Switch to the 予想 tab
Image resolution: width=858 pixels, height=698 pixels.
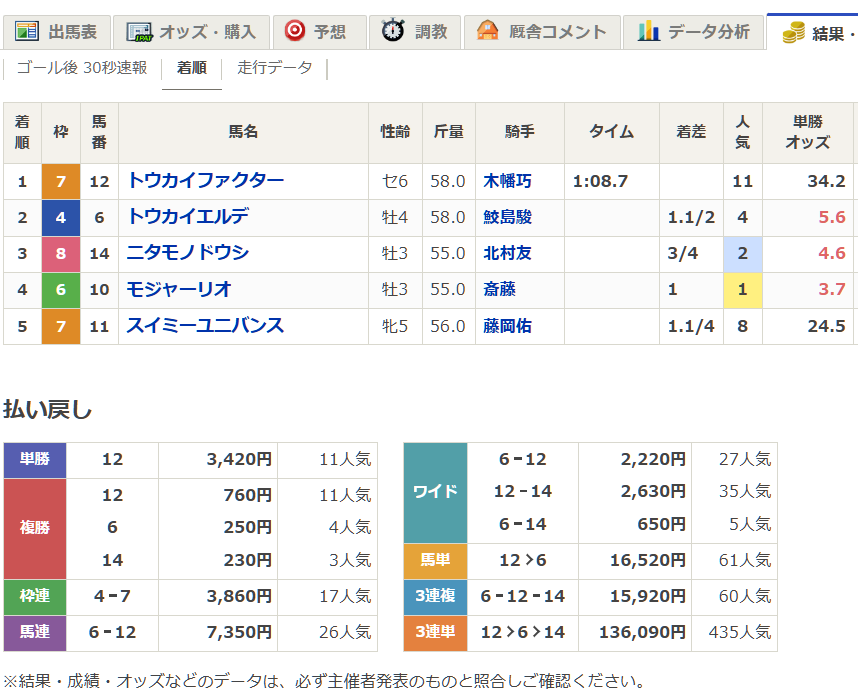tap(318, 32)
